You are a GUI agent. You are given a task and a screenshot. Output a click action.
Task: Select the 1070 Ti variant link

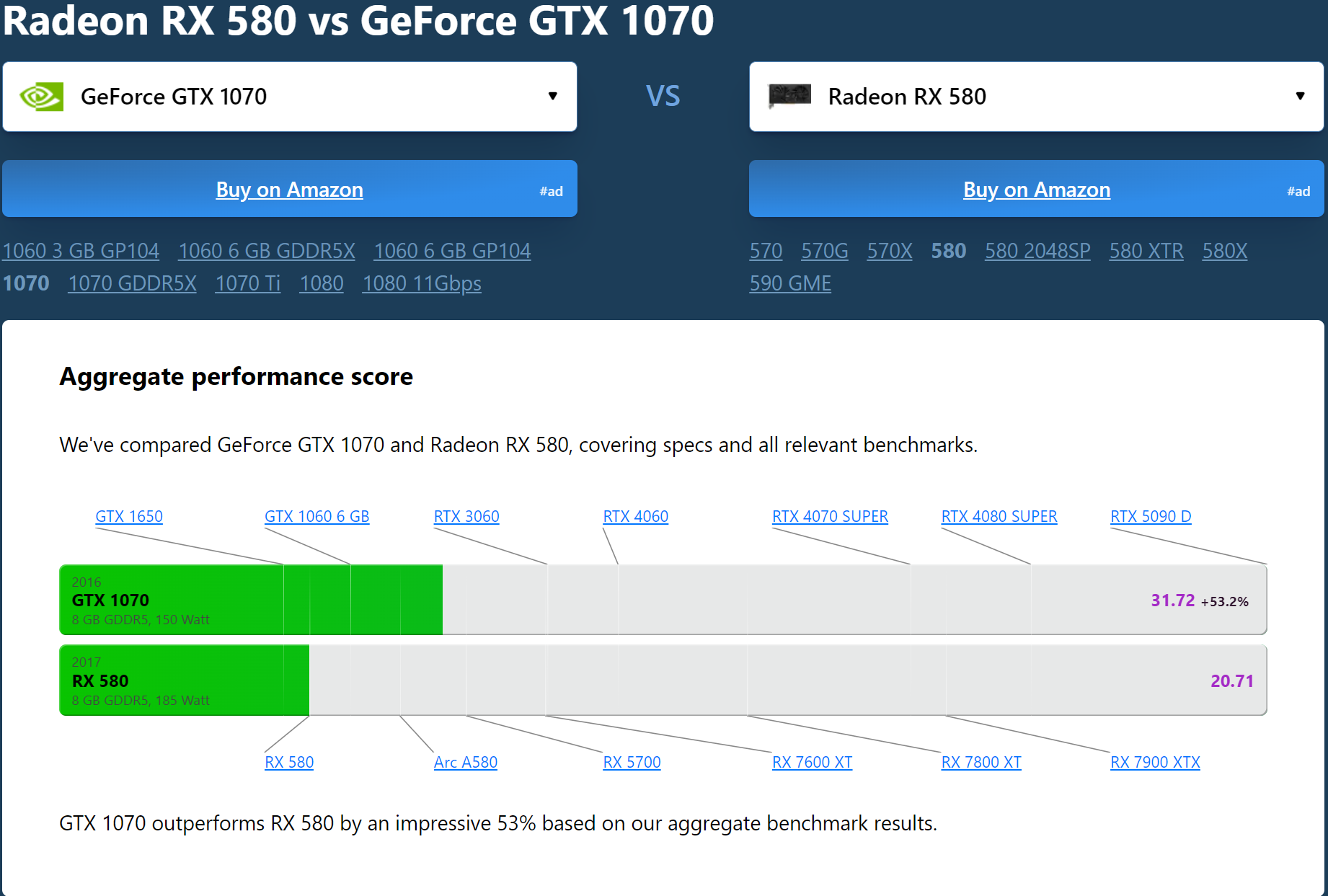tap(248, 283)
